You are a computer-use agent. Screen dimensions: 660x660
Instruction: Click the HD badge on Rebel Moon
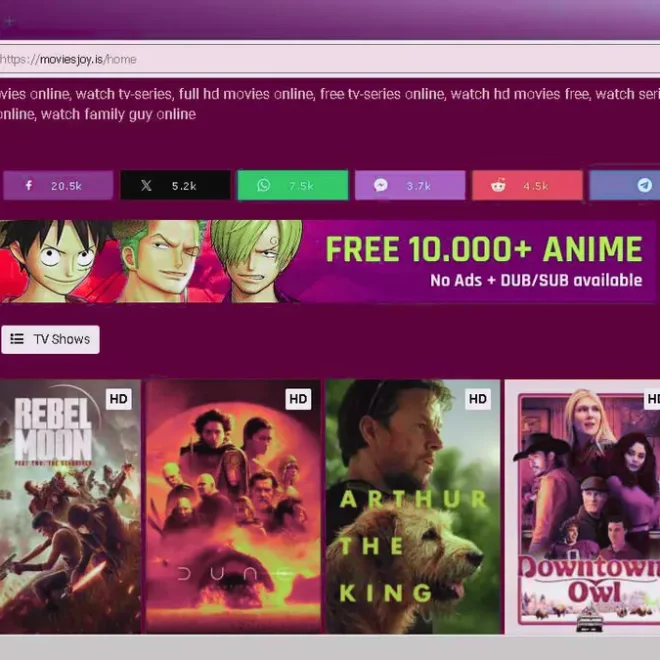(x=119, y=399)
